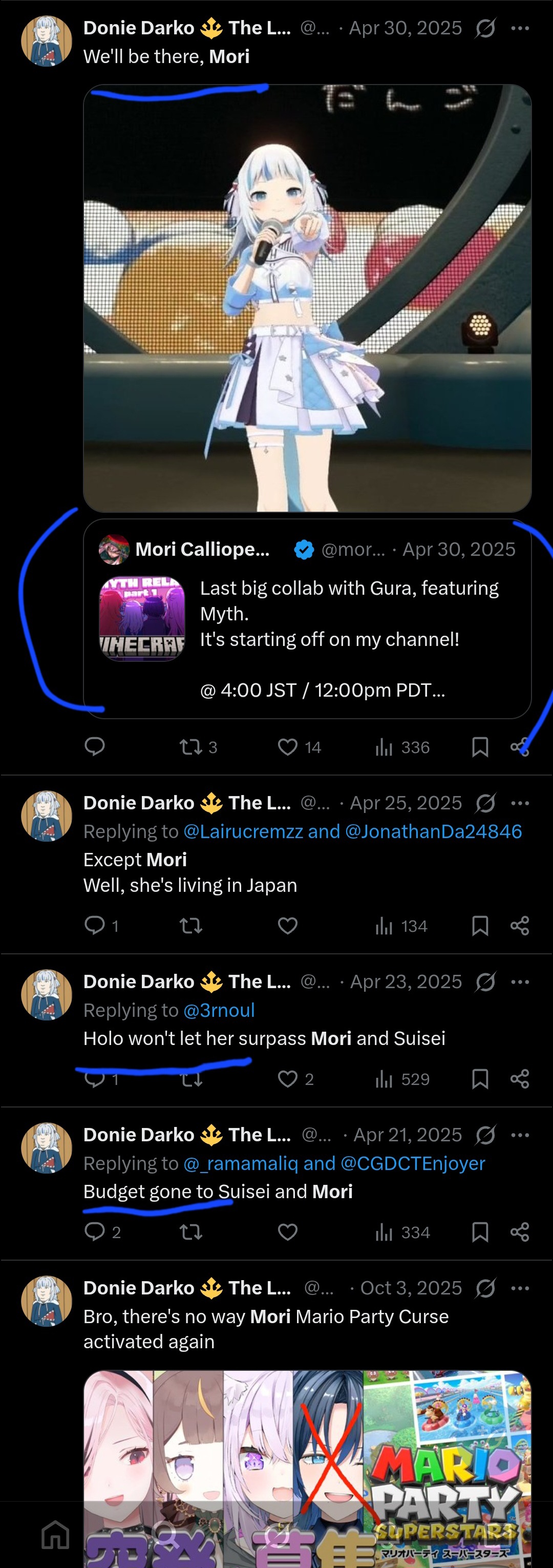The width and height of the screenshot is (553, 1568).
Task: Open Donie Darko avatar on Apr 23 reply
Action: [x=47, y=995]
